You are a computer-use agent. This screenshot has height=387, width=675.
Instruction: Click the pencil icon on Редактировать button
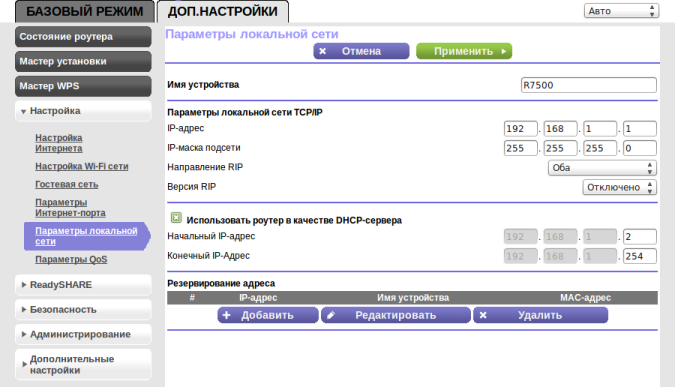[x=331, y=315]
